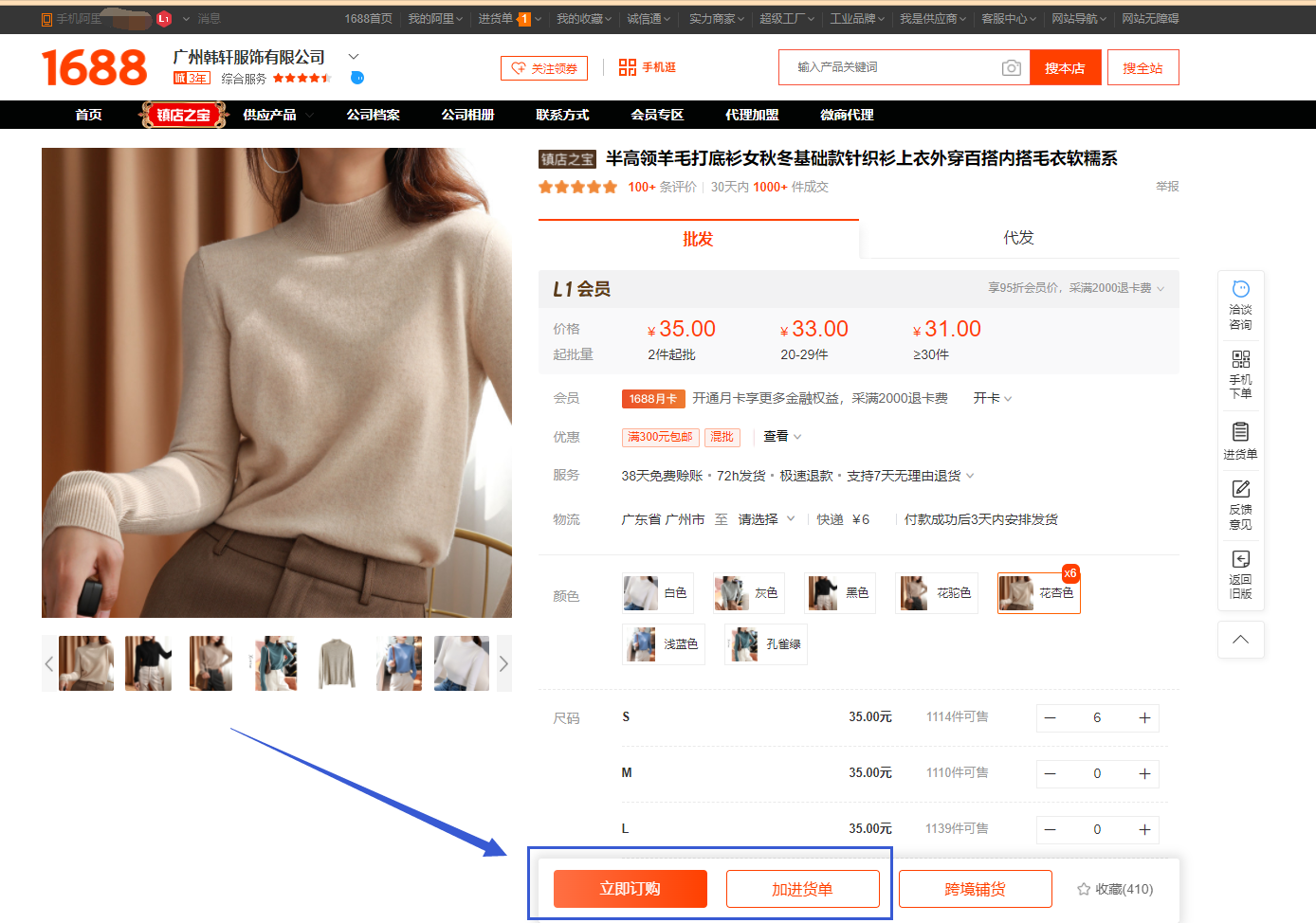Select the 浅蓝色 color option
Viewport: 1316px width, 923px height.
click(663, 643)
